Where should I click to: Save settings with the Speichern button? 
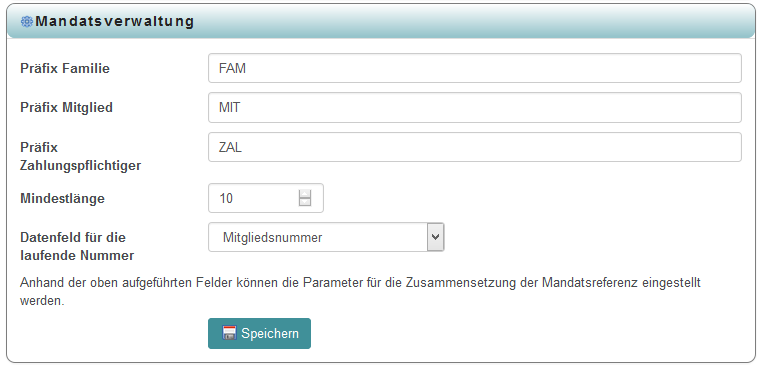tap(260, 333)
